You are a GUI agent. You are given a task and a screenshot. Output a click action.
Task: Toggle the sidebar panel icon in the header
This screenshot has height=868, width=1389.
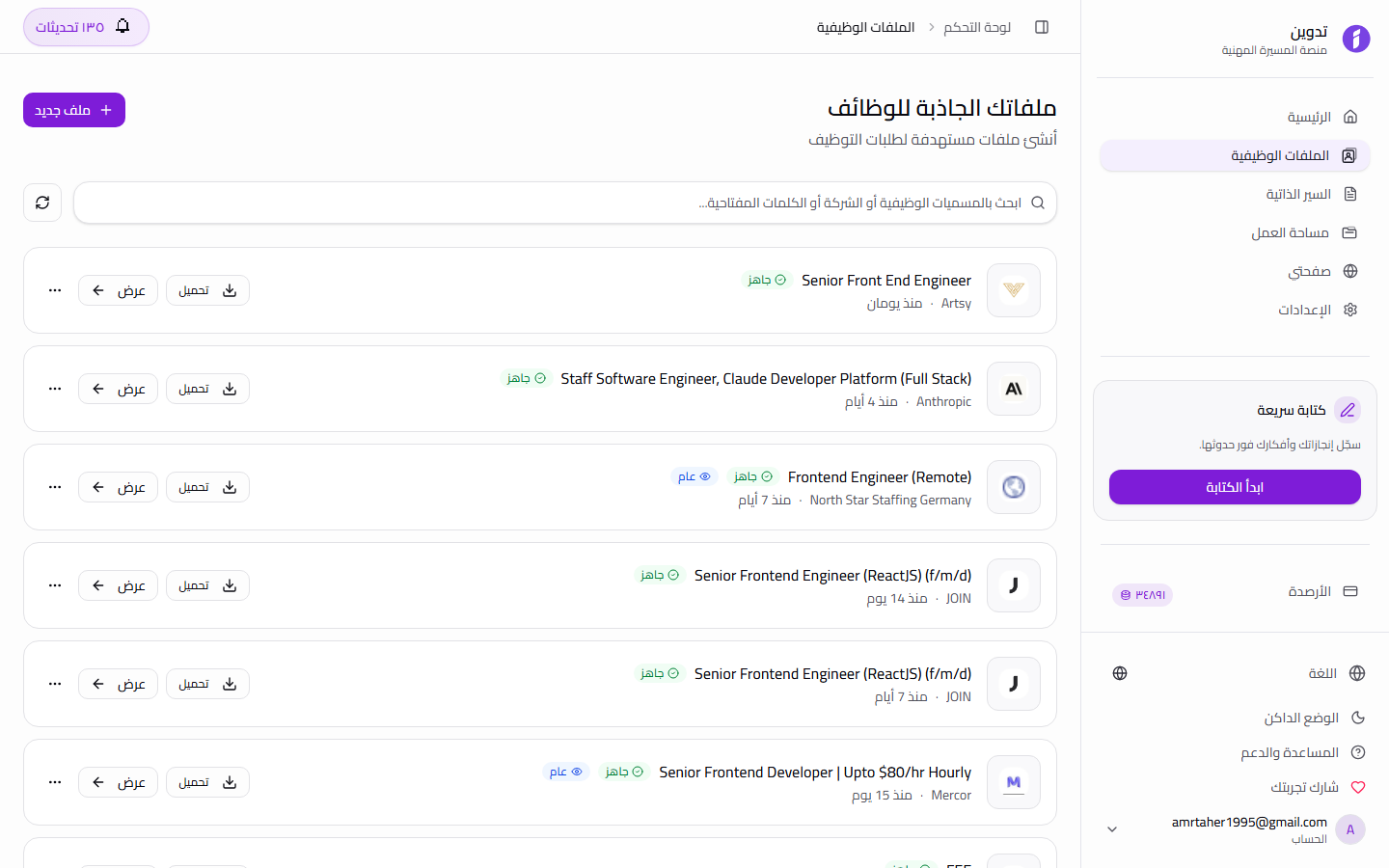point(1042,27)
